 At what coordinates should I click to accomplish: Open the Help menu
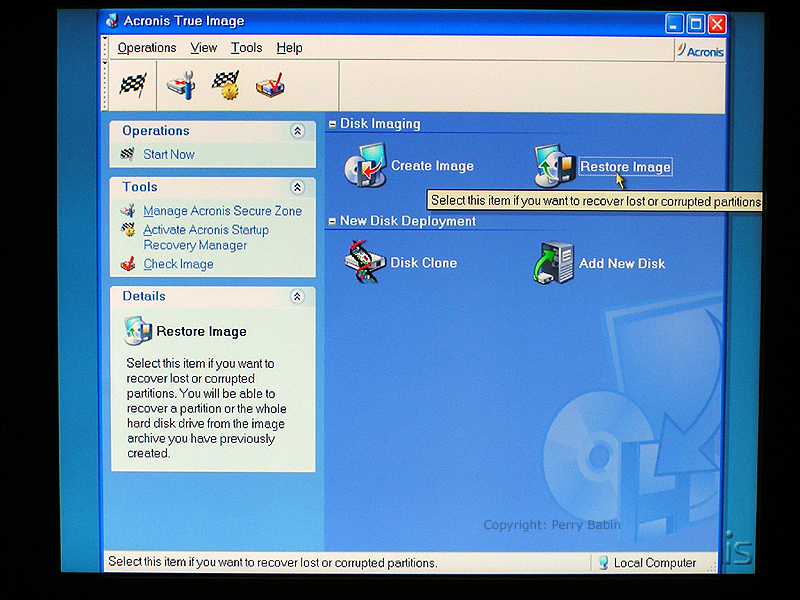[x=289, y=48]
